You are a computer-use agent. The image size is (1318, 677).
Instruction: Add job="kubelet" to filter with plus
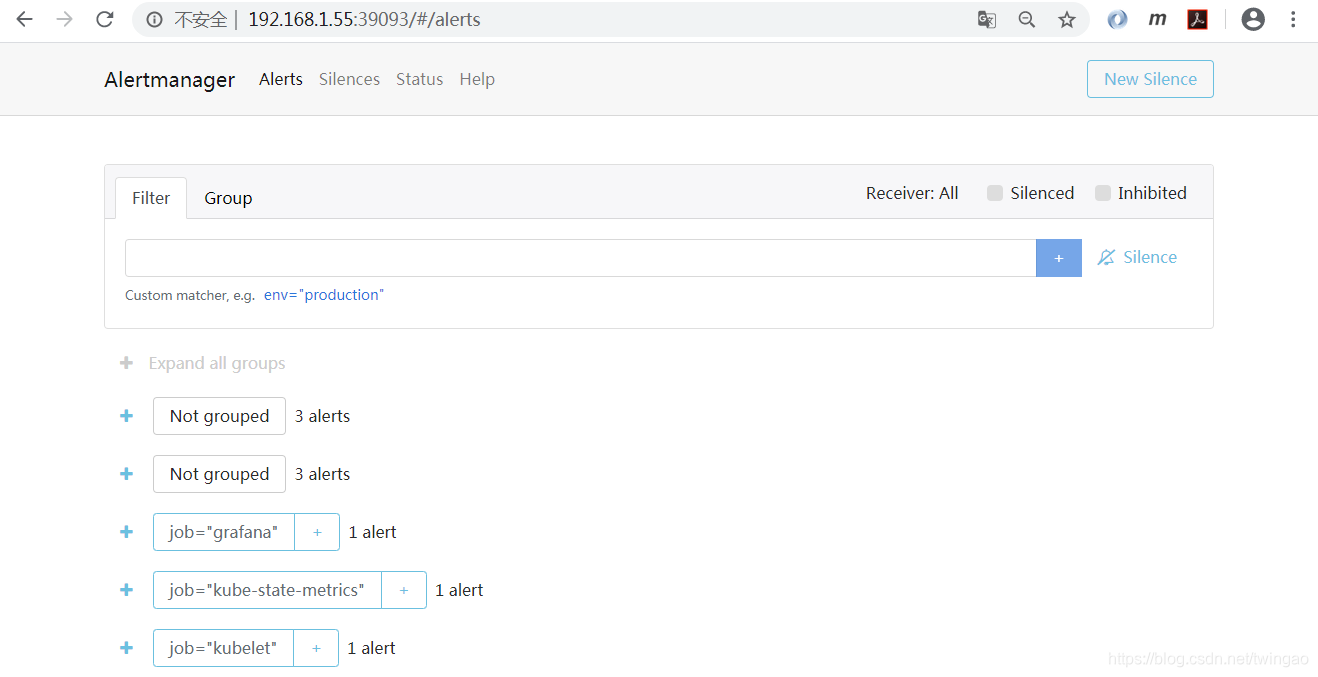tap(316, 648)
